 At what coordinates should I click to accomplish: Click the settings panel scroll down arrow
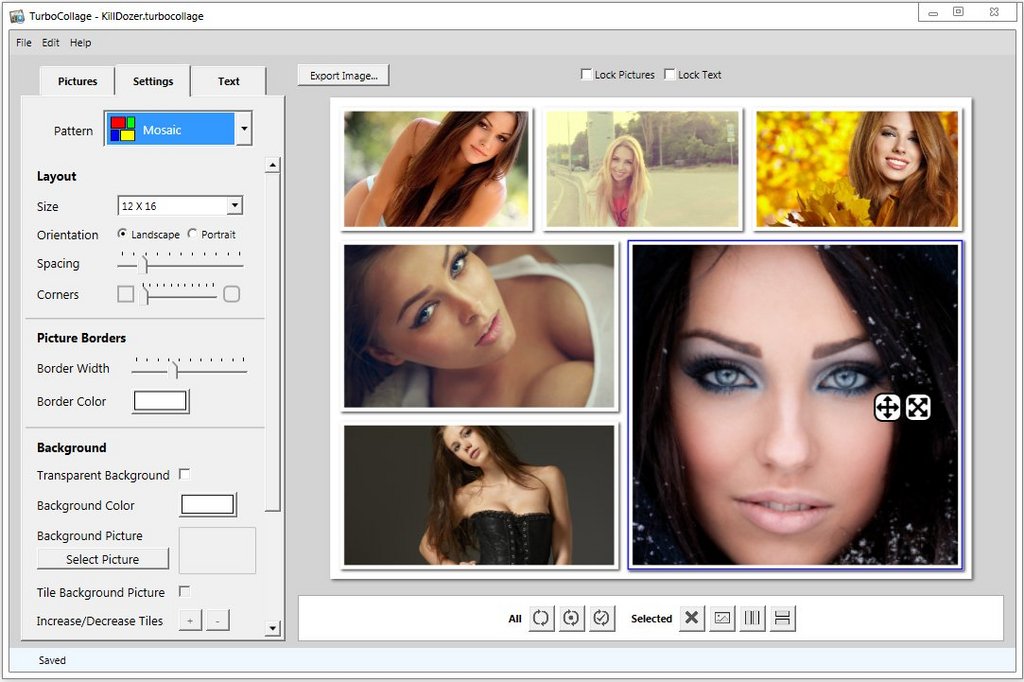point(272,628)
